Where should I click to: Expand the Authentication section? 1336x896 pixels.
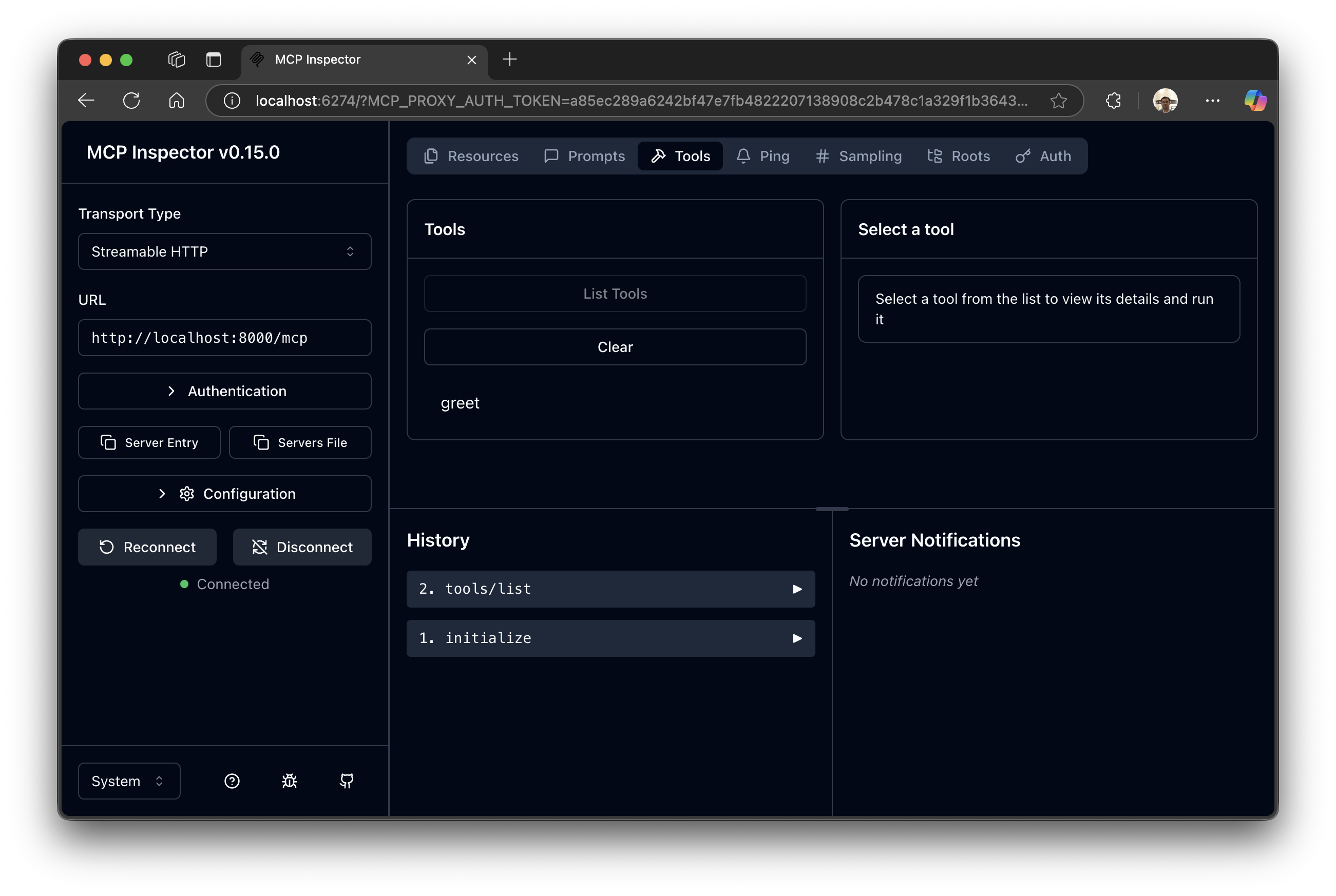pyautogui.click(x=225, y=392)
